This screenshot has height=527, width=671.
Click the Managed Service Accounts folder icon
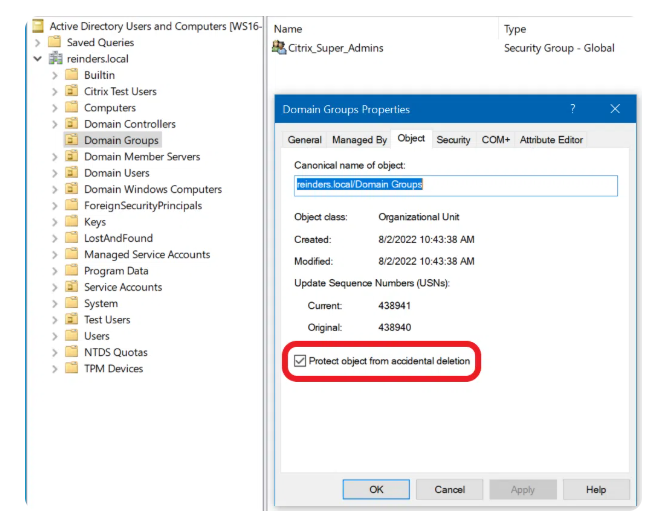pyautogui.click(x=71, y=255)
